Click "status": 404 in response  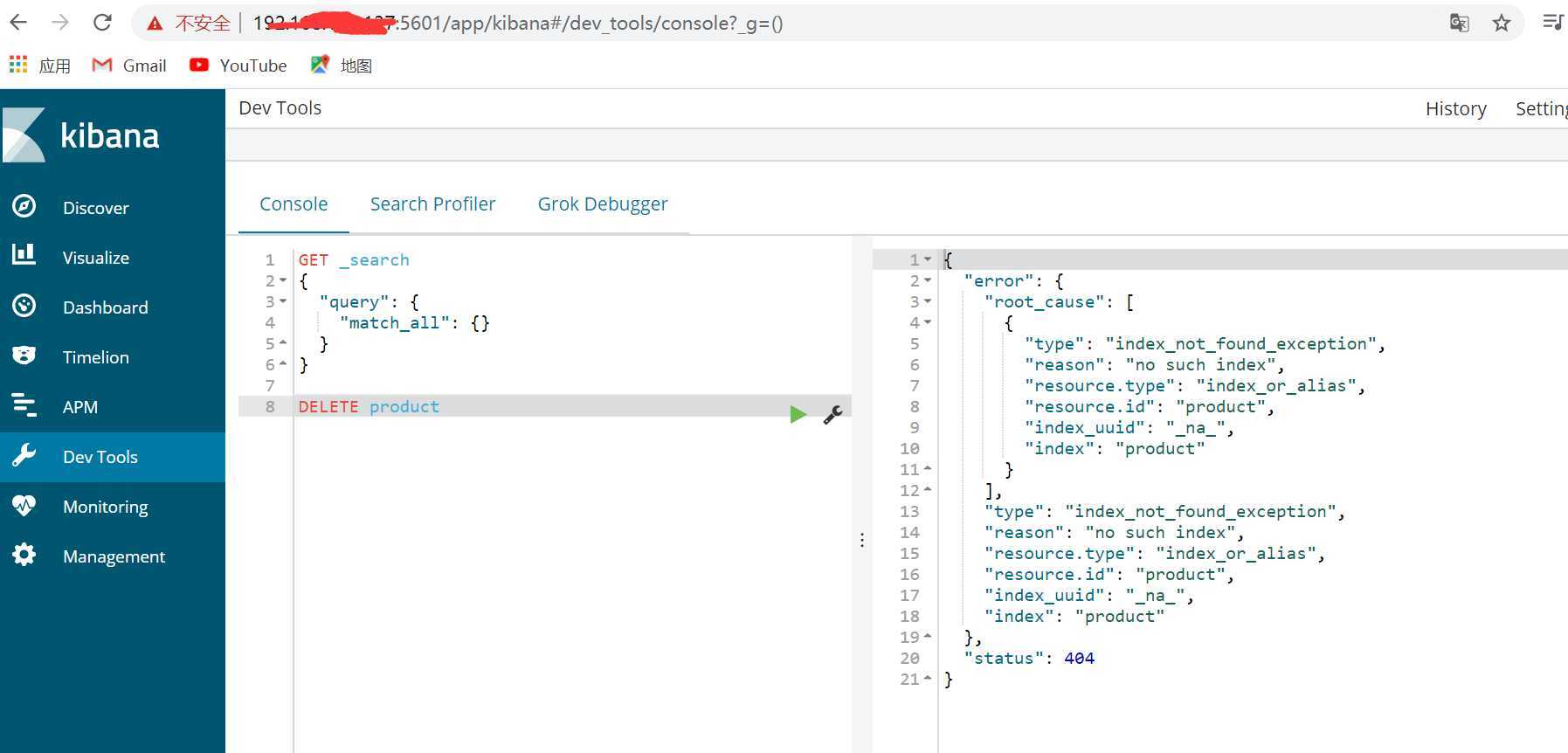[x=1029, y=658]
